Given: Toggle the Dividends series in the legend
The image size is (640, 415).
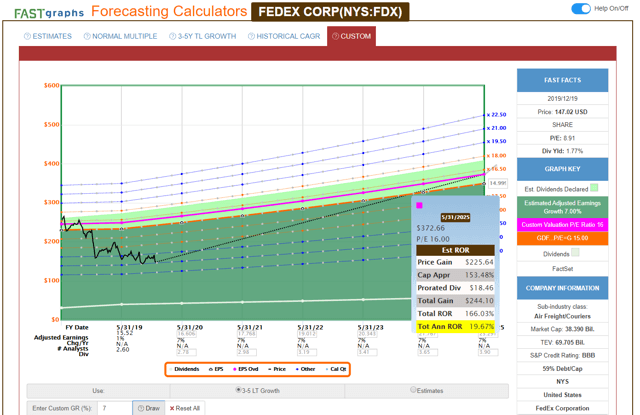Looking at the screenshot, I should [184, 369].
